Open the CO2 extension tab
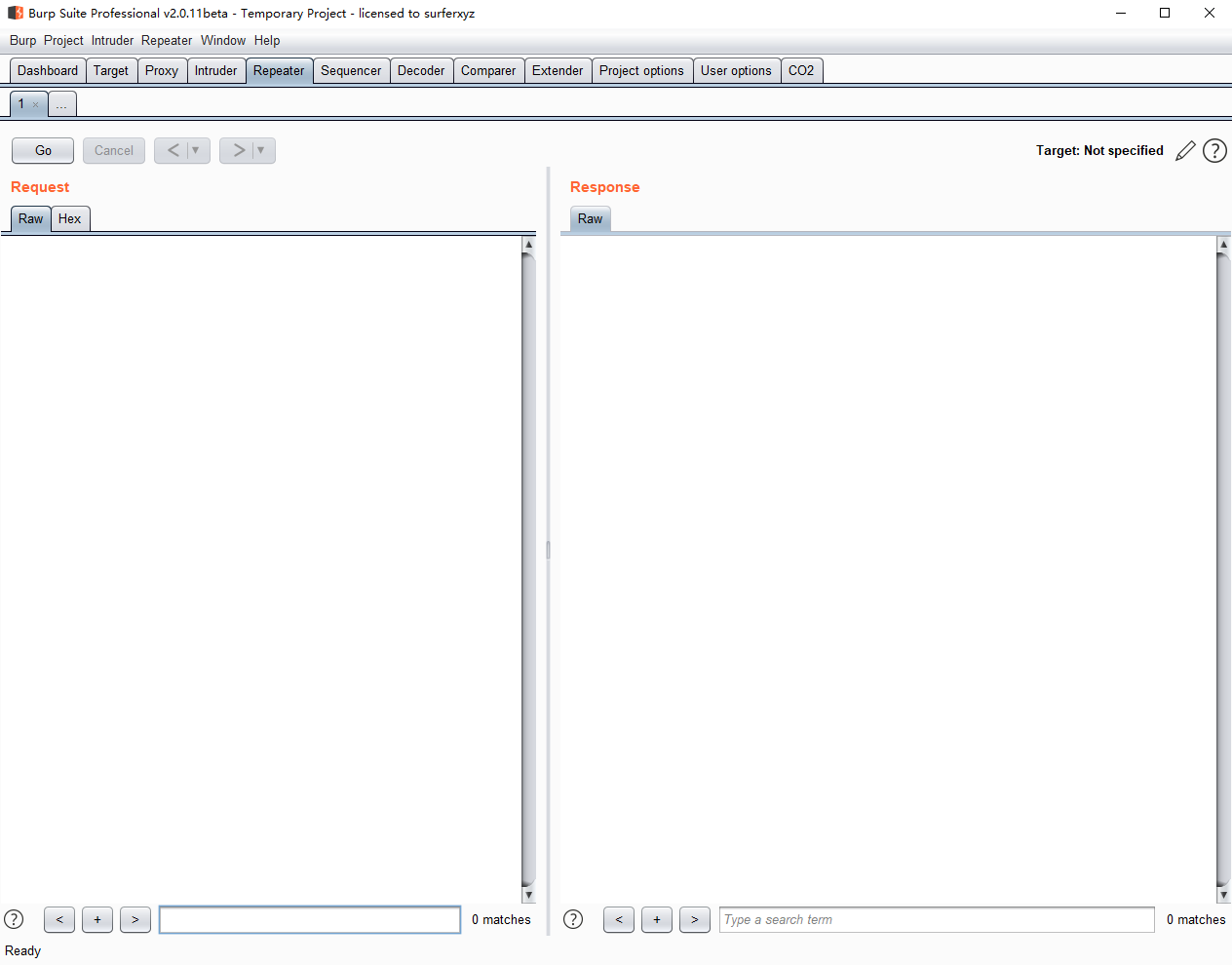 pos(801,70)
